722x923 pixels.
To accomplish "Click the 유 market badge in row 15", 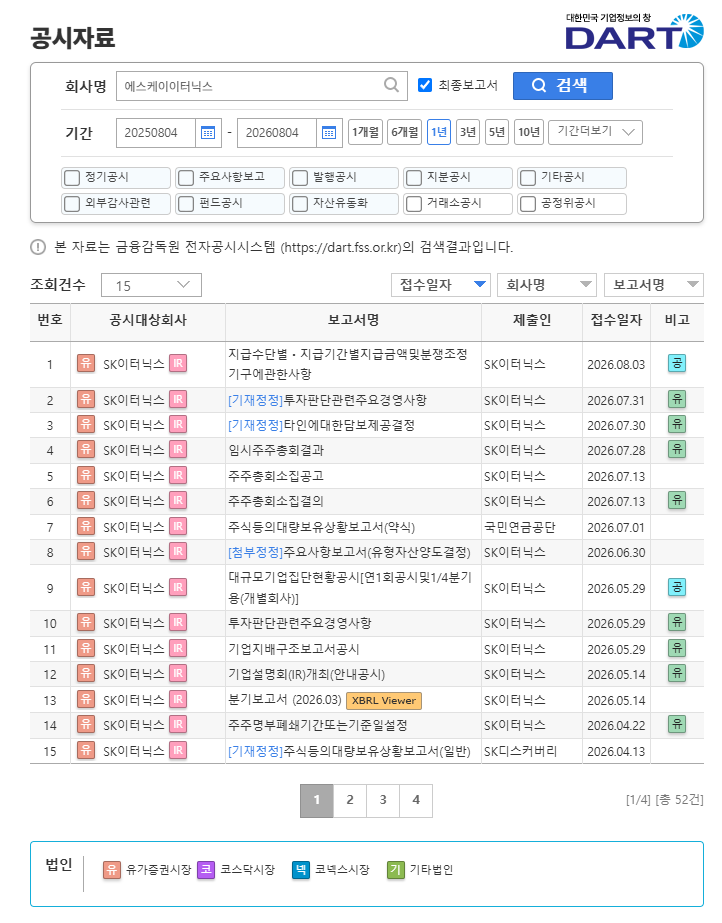I will 86,750.
